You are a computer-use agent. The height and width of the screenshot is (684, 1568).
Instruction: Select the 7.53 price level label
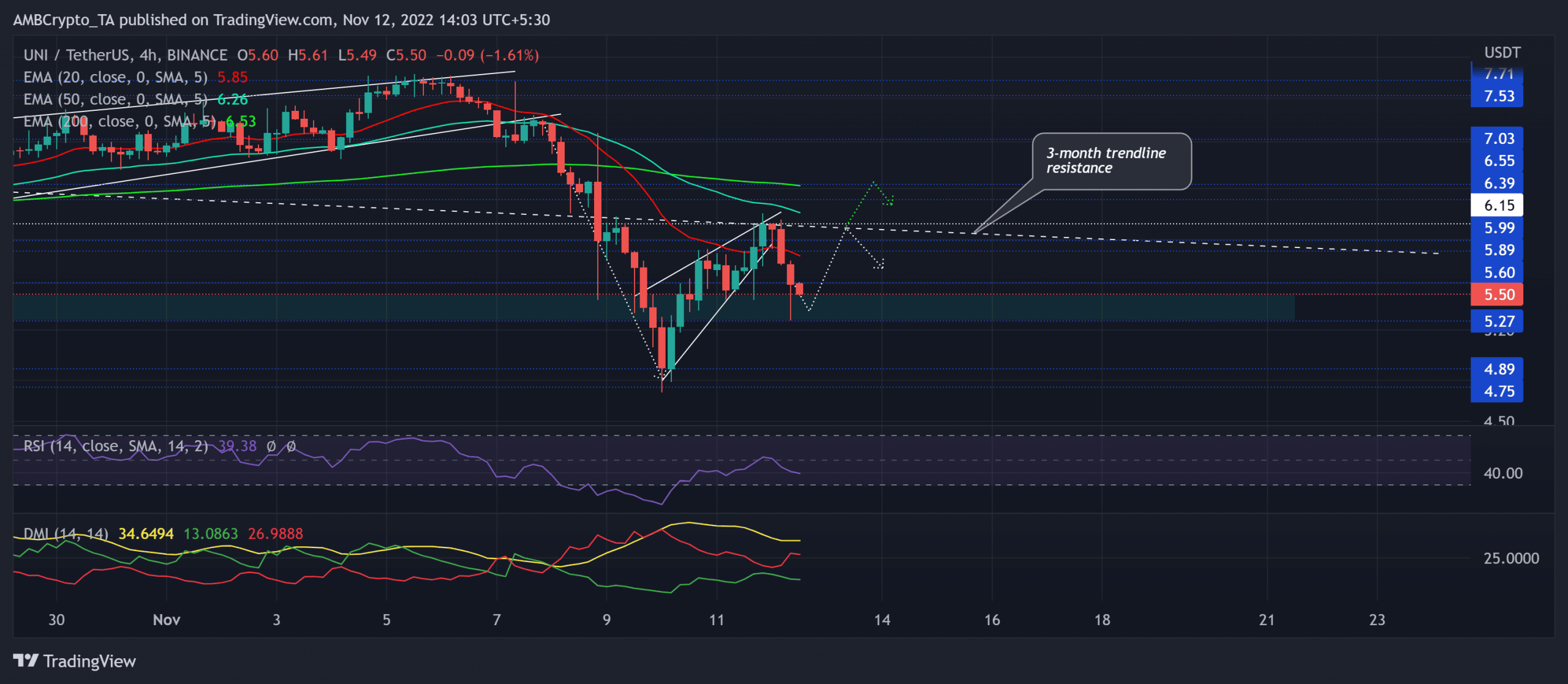(x=1497, y=96)
